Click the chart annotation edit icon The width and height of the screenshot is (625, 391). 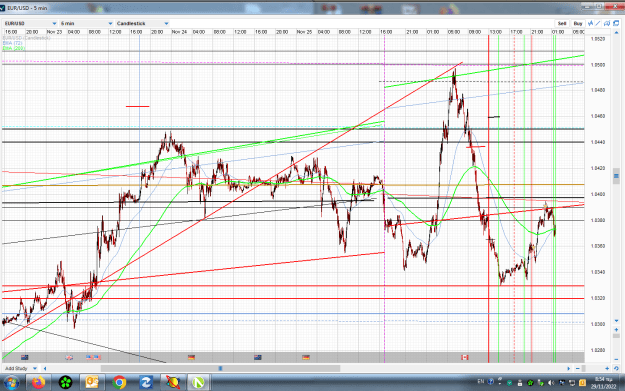click(607, 24)
